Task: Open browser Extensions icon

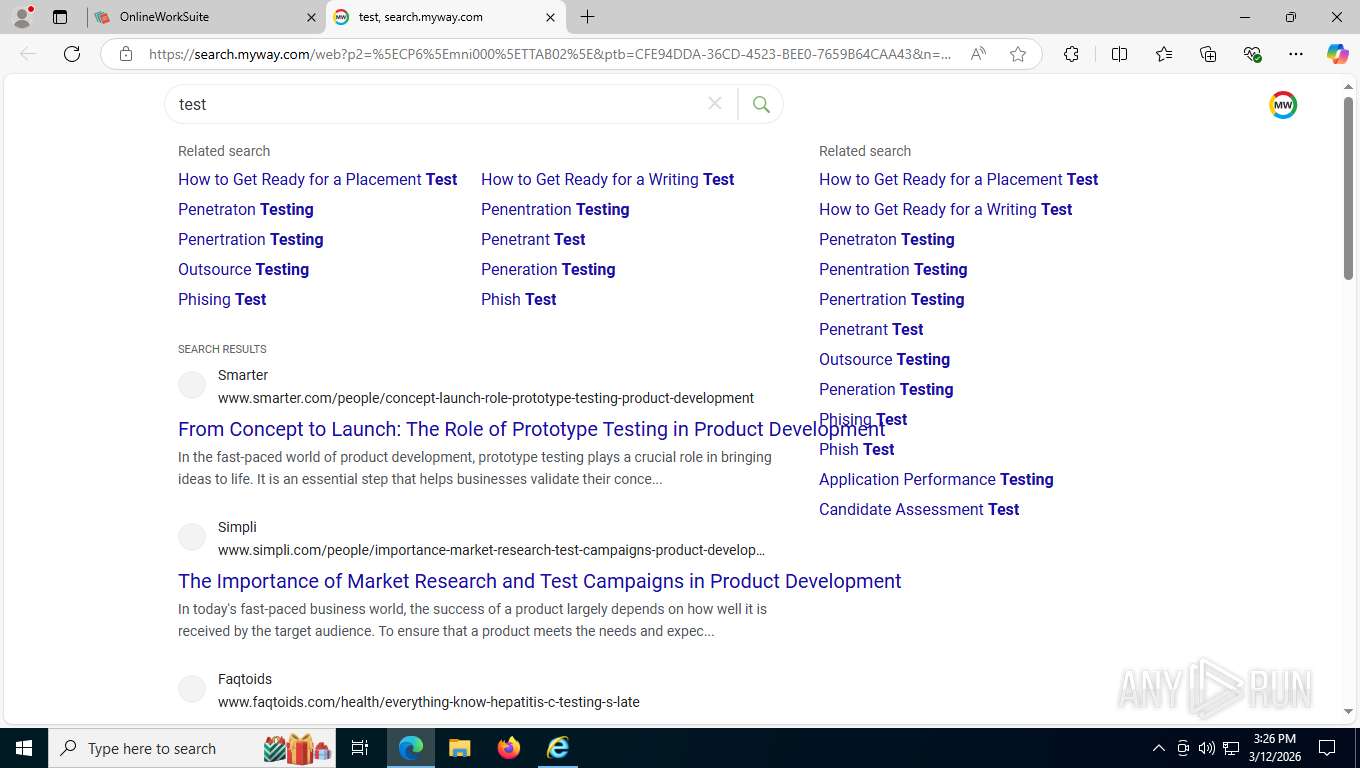Action: point(1071,54)
